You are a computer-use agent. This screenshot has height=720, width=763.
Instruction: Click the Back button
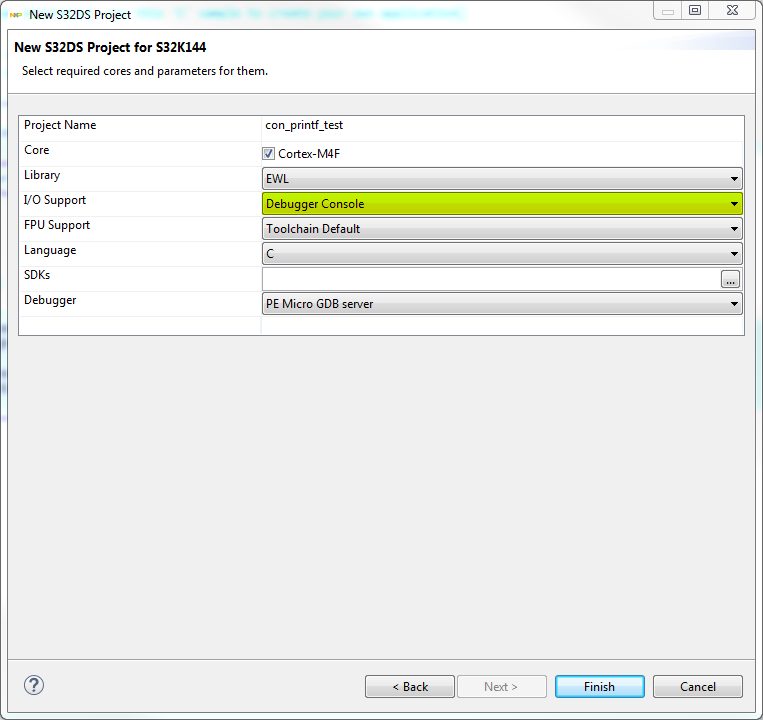(x=410, y=686)
